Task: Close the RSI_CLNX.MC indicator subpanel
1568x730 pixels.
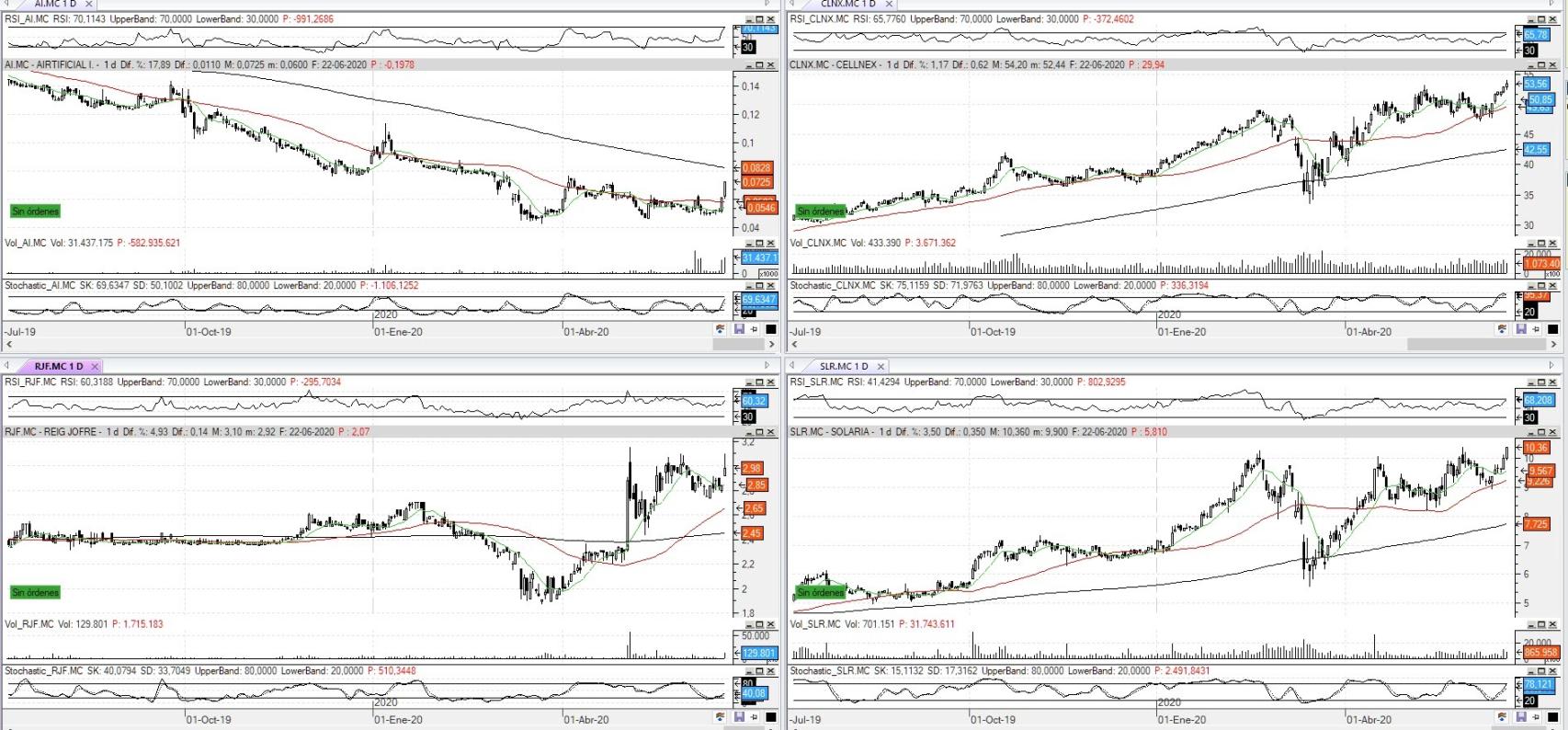Action: pos(1552,19)
